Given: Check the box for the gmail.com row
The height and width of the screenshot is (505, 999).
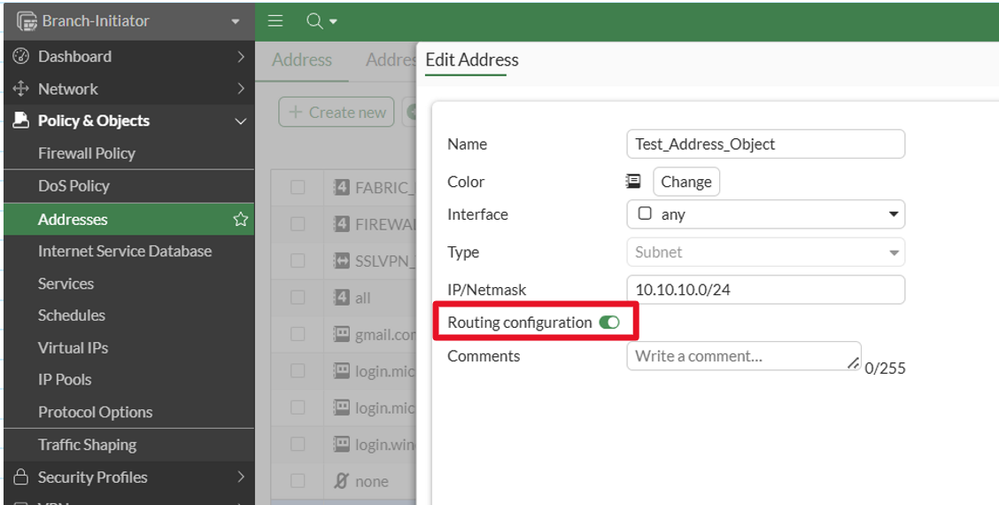Looking at the screenshot, I should (x=298, y=334).
